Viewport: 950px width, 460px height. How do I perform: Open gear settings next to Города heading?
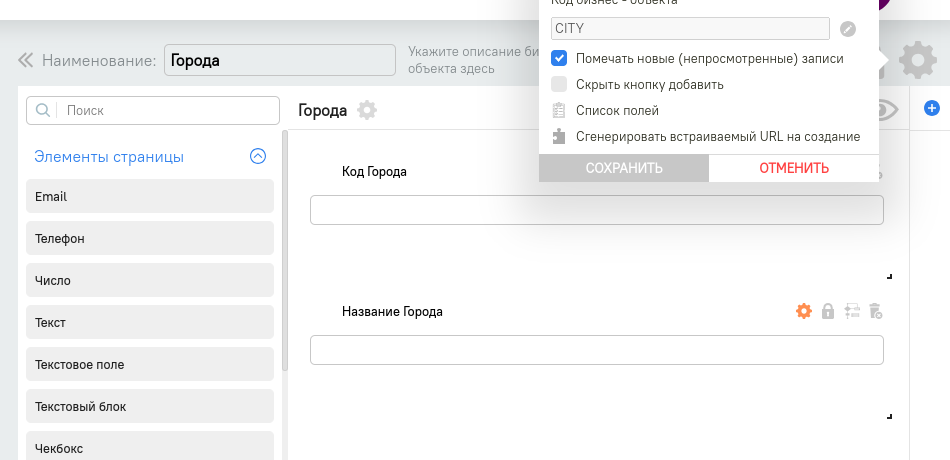[367, 110]
